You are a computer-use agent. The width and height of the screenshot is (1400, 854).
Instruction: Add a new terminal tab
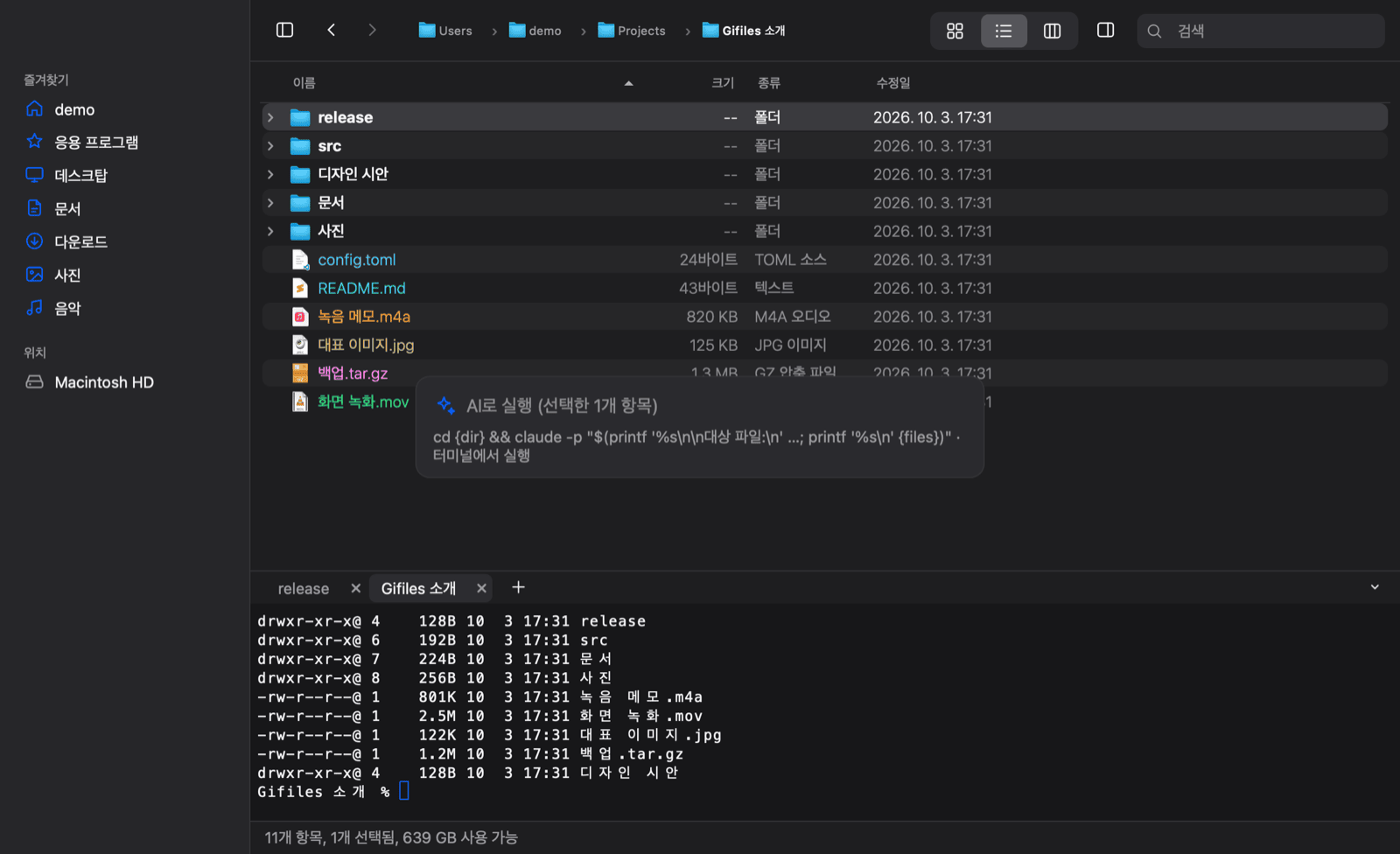click(x=518, y=587)
